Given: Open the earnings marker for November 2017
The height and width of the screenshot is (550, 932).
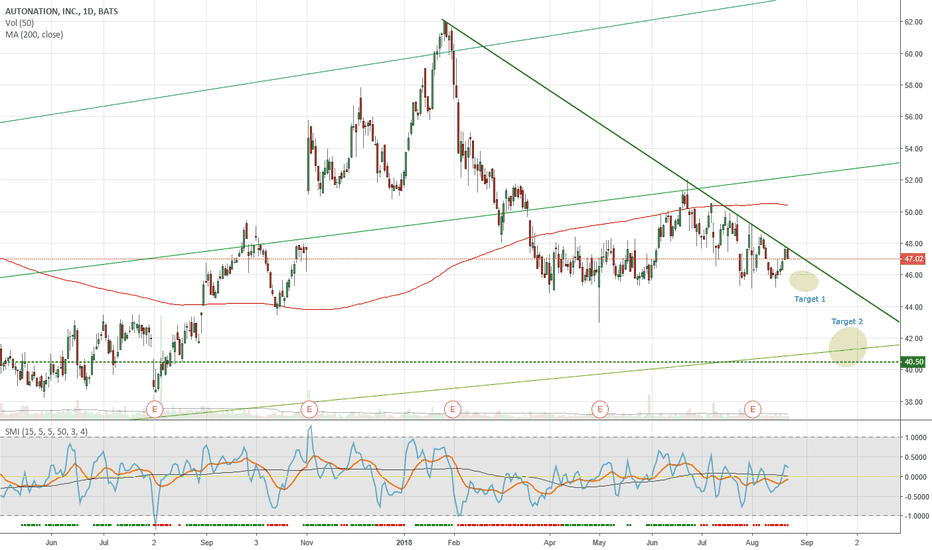Looking at the screenshot, I should click(x=308, y=409).
